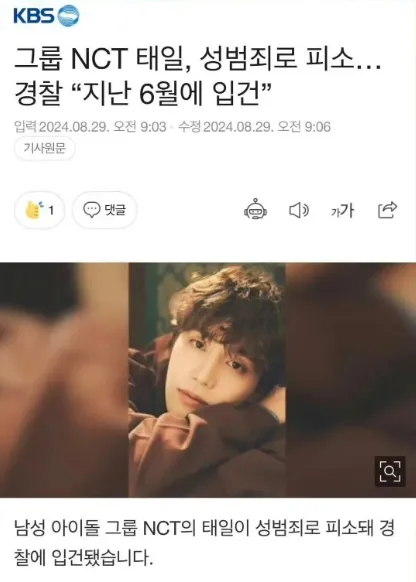Click the robot AI summary icon
The width and height of the screenshot is (416, 582).
coord(255,210)
